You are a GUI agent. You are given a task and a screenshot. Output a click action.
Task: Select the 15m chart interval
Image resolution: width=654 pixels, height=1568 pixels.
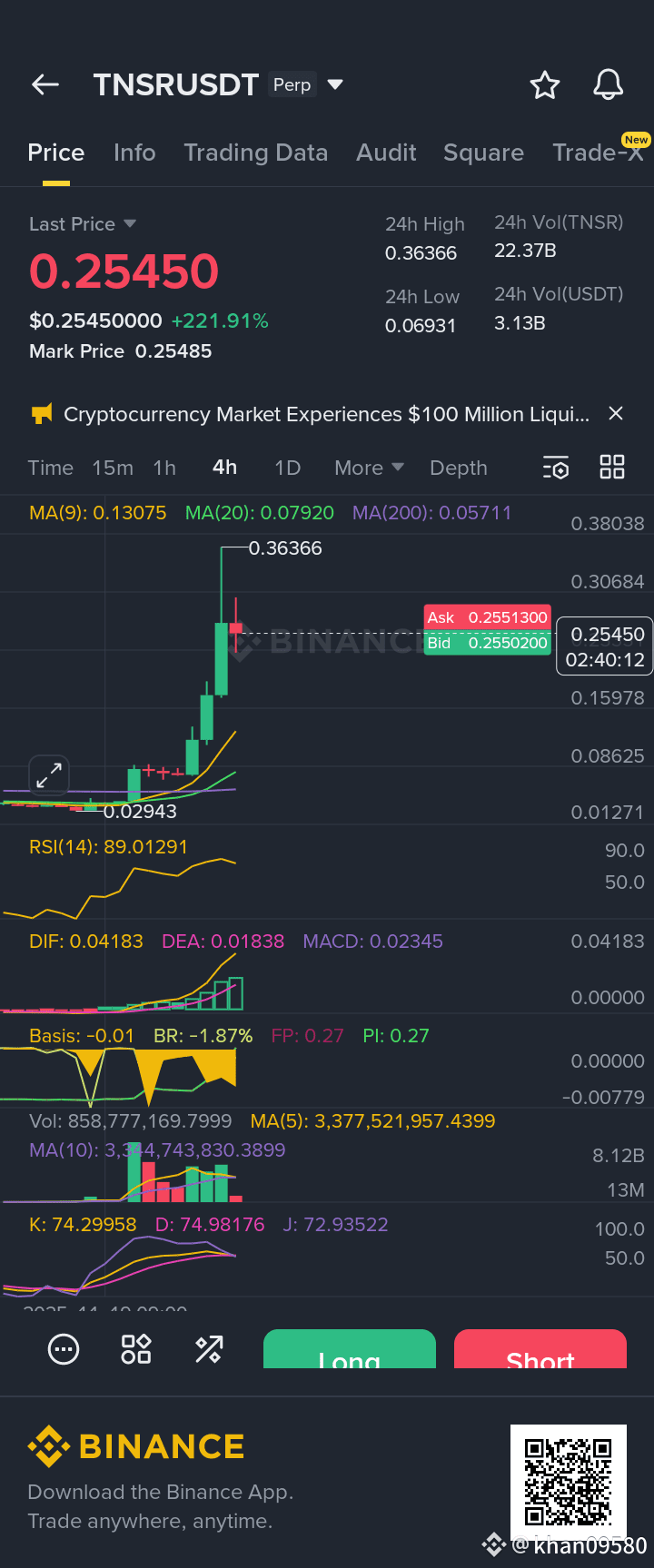(113, 468)
